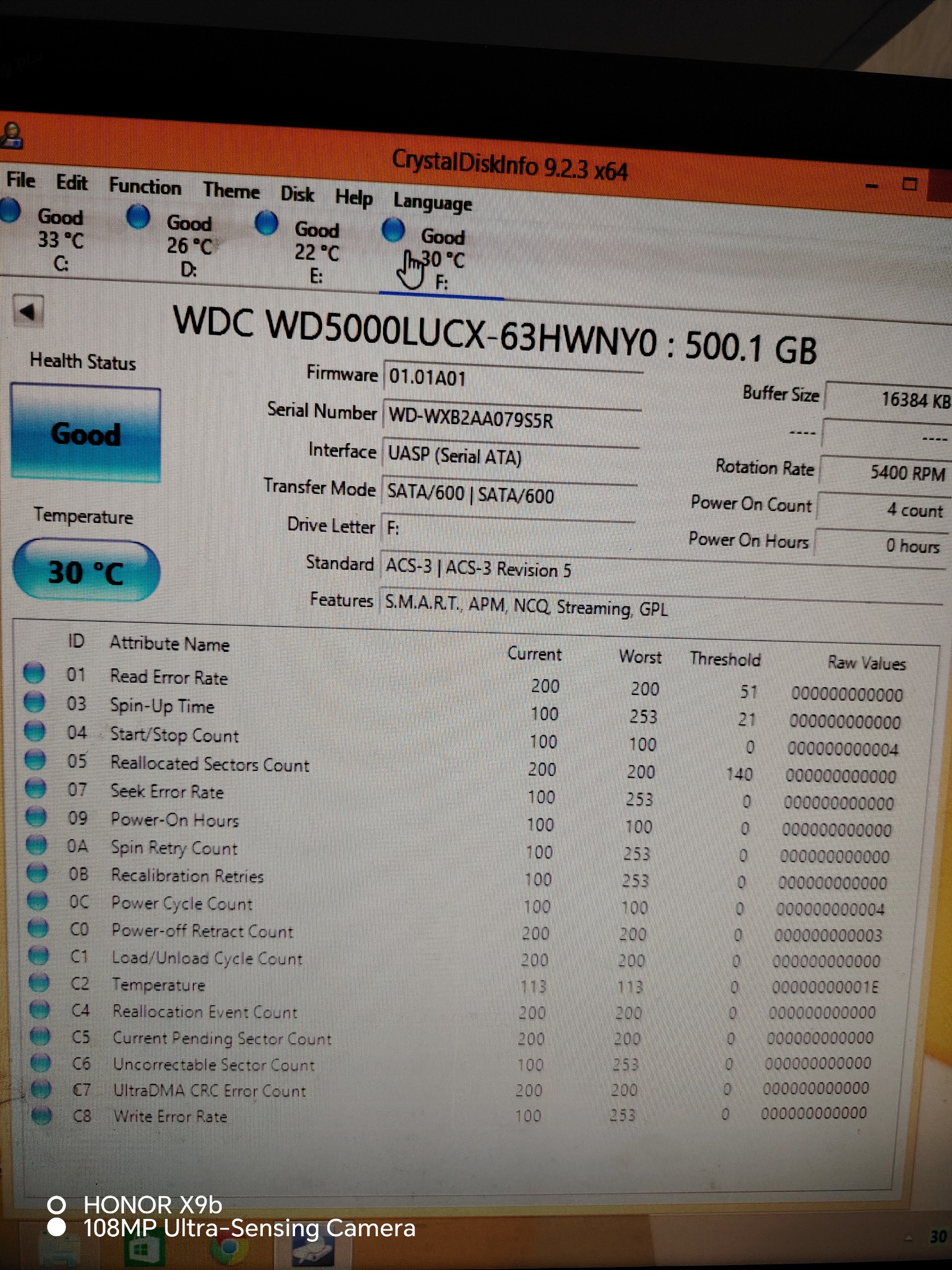Click the previous disk arrow button
Screen dimensions: 952x1270
28,312
